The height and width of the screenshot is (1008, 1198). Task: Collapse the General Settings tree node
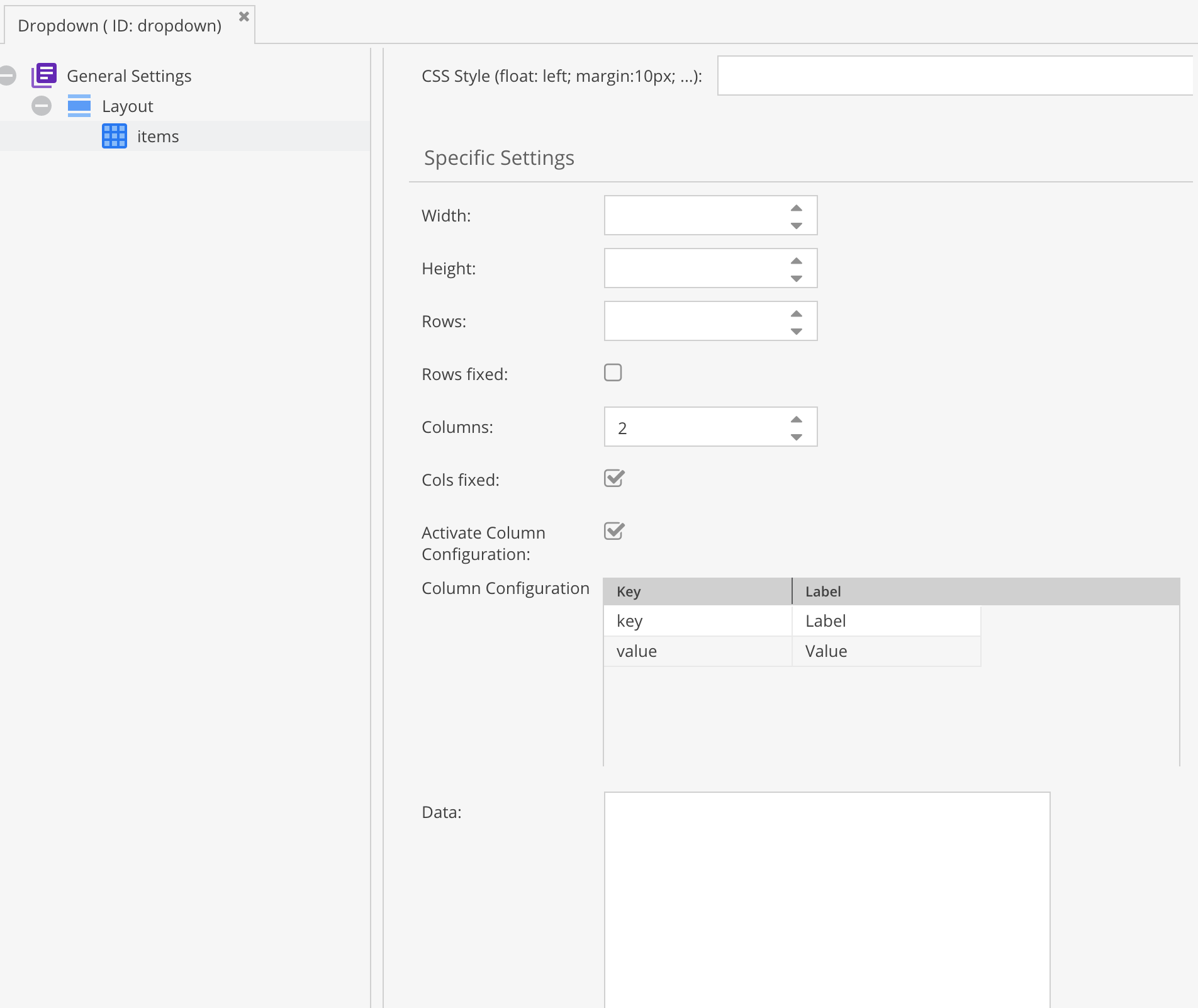click(x=8, y=76)
